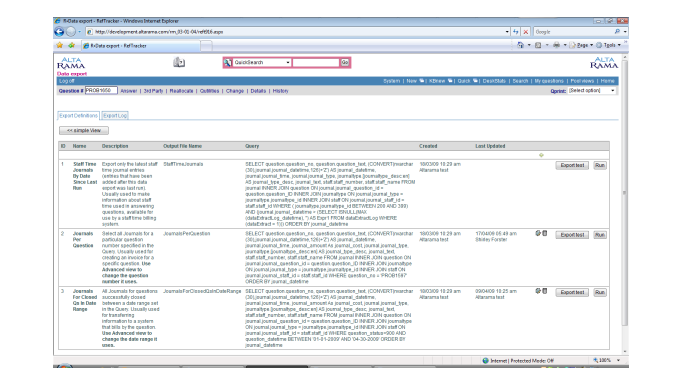679x378 pixels.
Task: Click Run for Staff Time Journals row
Action: point(600,165)
